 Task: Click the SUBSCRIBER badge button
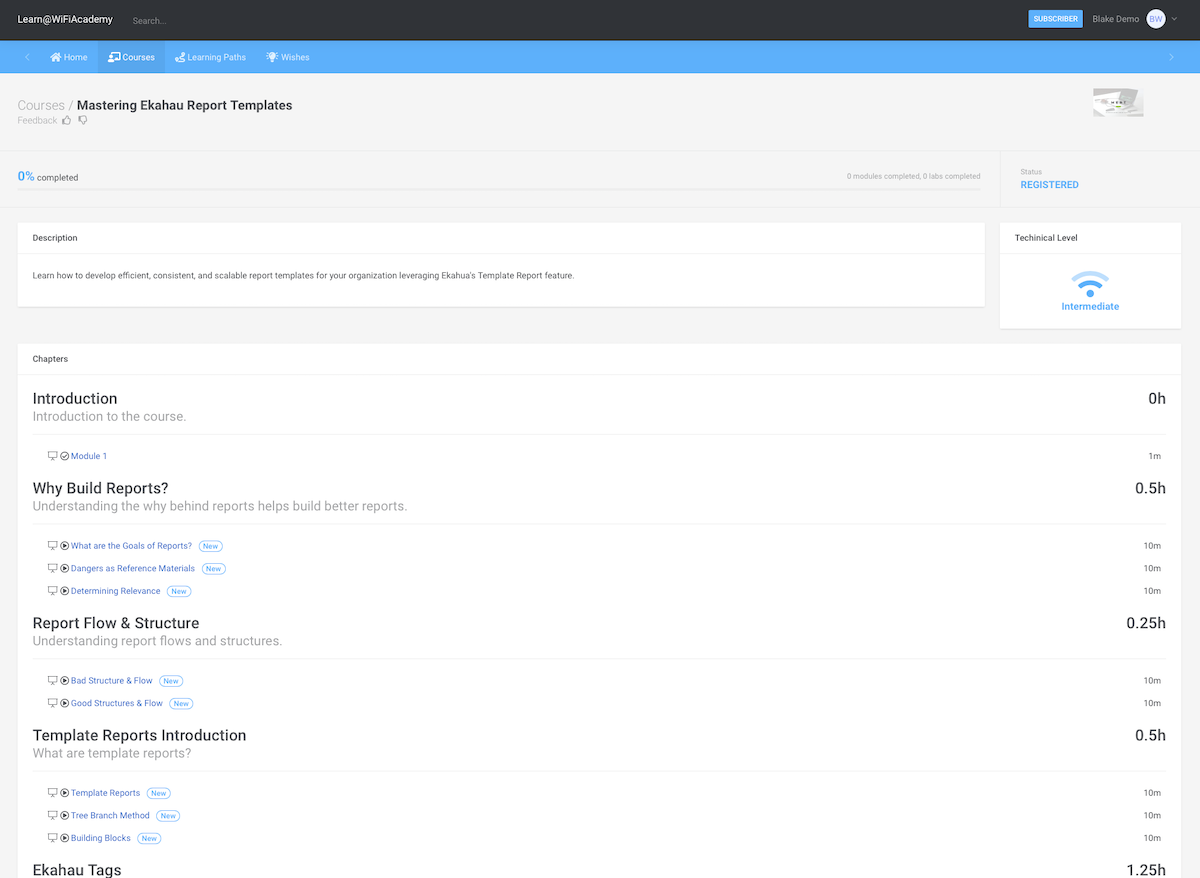[1055, 19]
